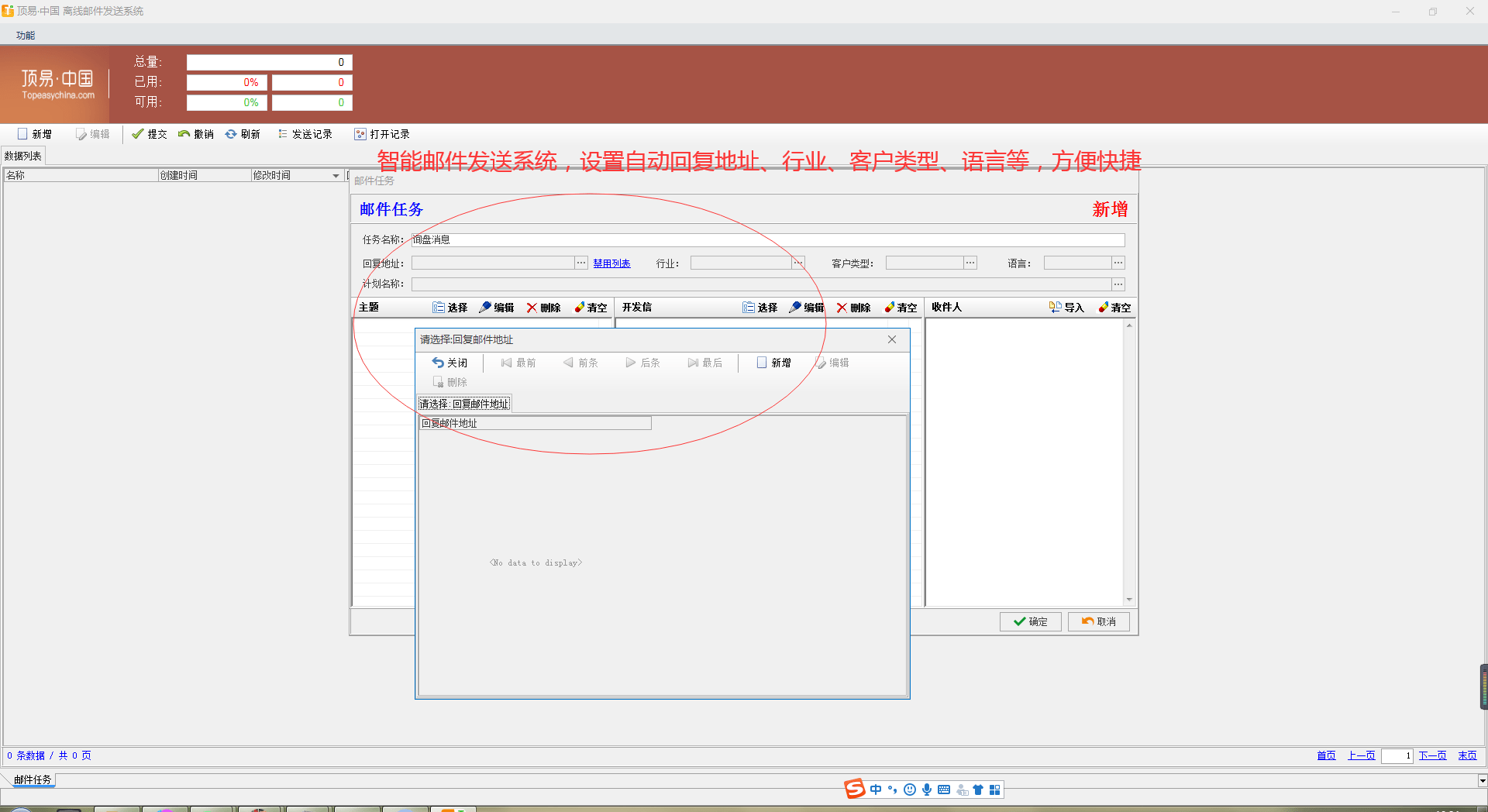Click the 任务名称 input field
Image resolution: width=1488 pixels, height=812 pixels.
coord(767,239)
